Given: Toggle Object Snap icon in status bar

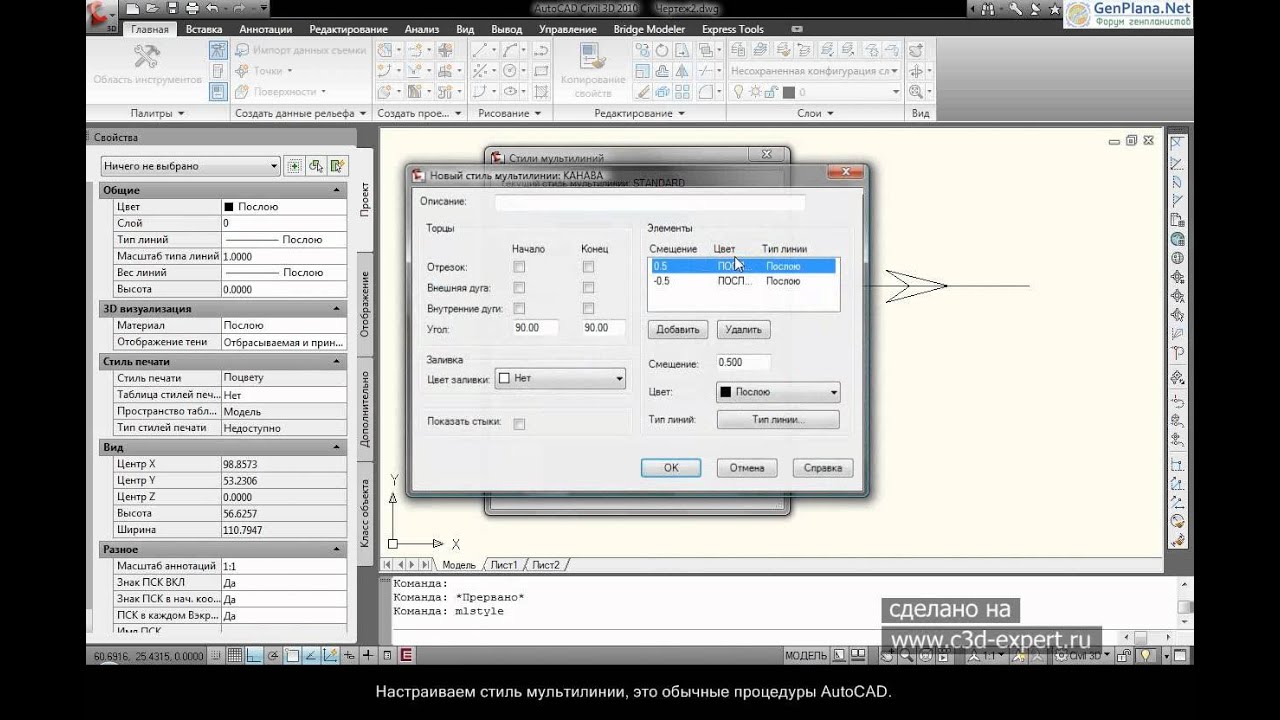Looking at the screenshot, I should point(292,655).
